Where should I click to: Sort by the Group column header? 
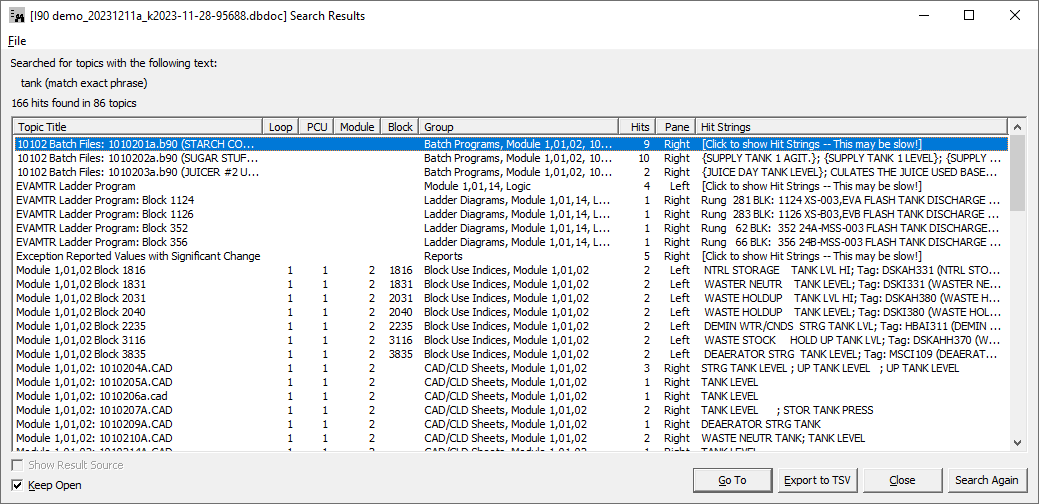pyautogui.click(x=519, y=126)
